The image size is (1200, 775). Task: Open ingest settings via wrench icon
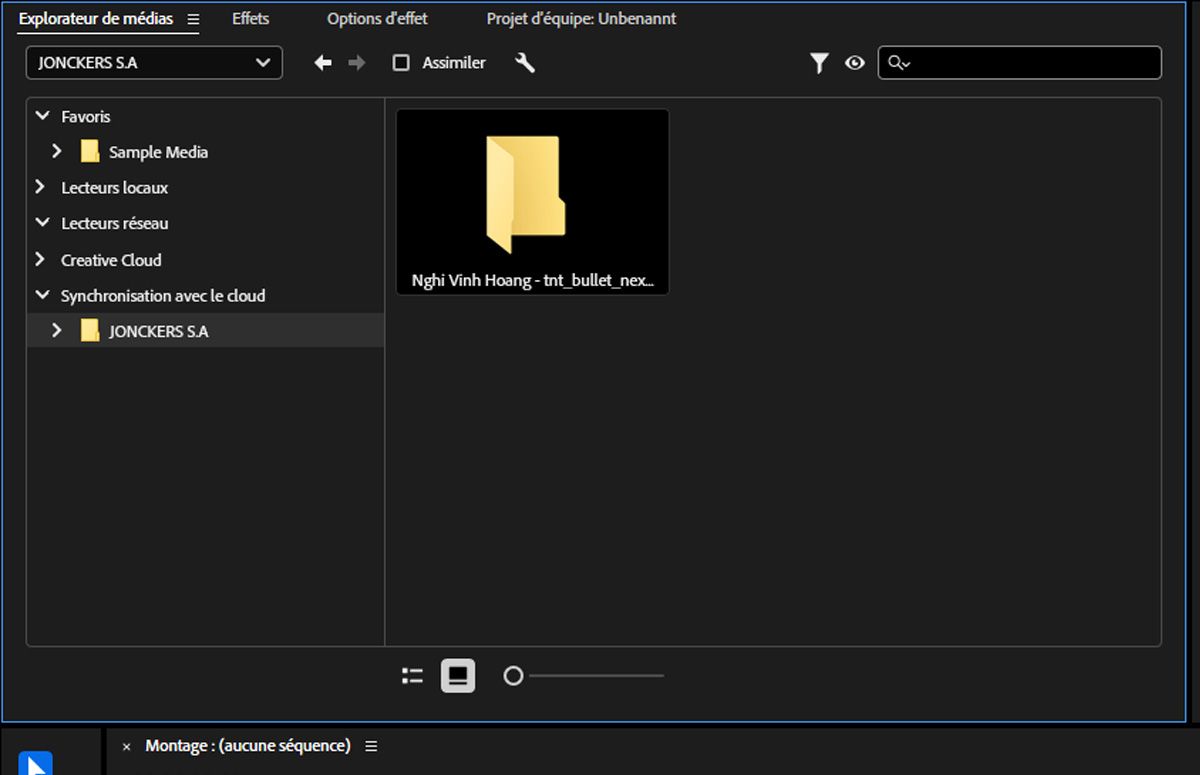click(525, 63)
